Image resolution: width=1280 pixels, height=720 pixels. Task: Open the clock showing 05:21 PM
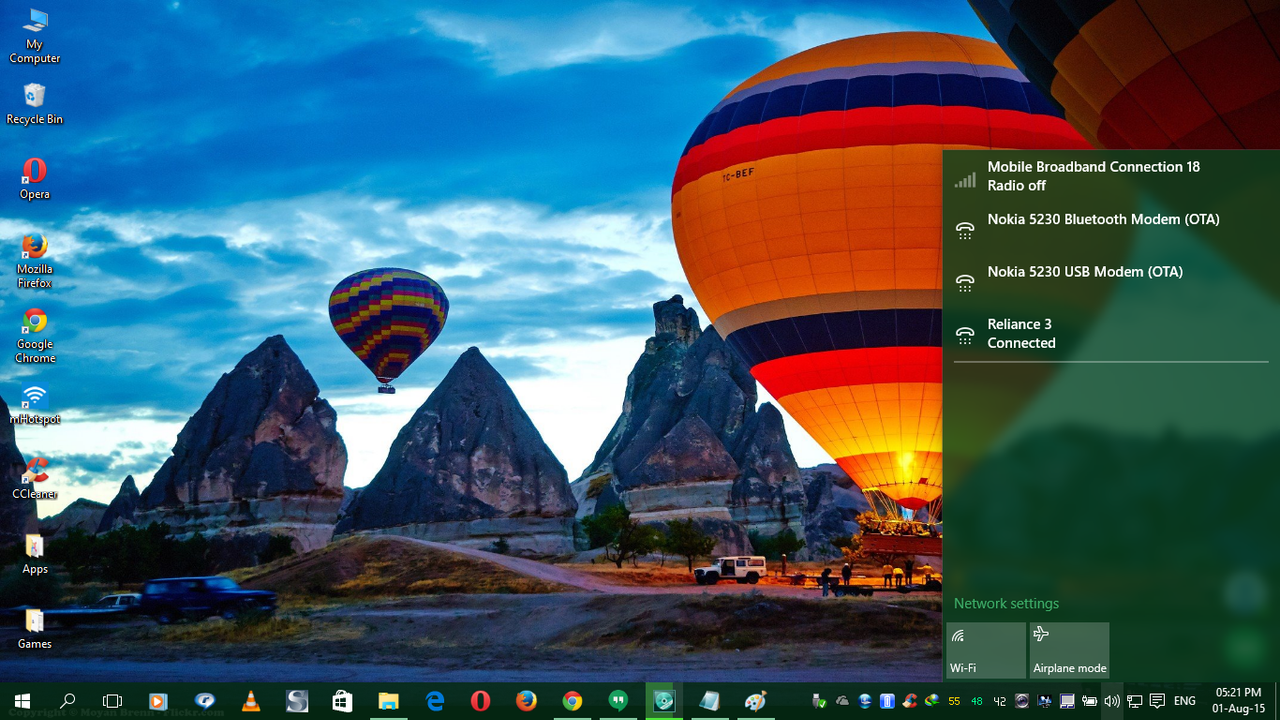pos(1238,700)
